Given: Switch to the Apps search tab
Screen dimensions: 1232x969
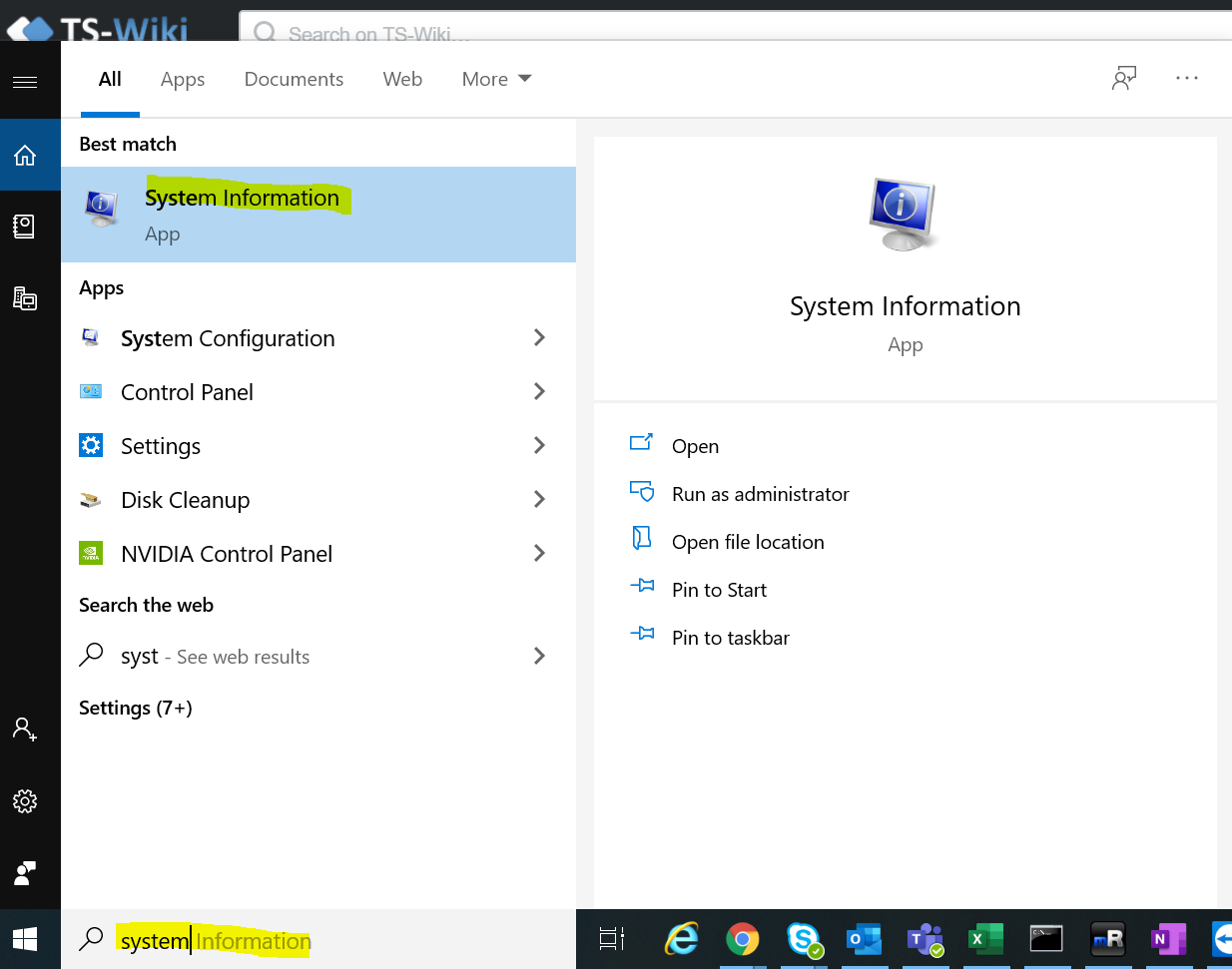Looking at the screenshot, I should coord(183,79).
